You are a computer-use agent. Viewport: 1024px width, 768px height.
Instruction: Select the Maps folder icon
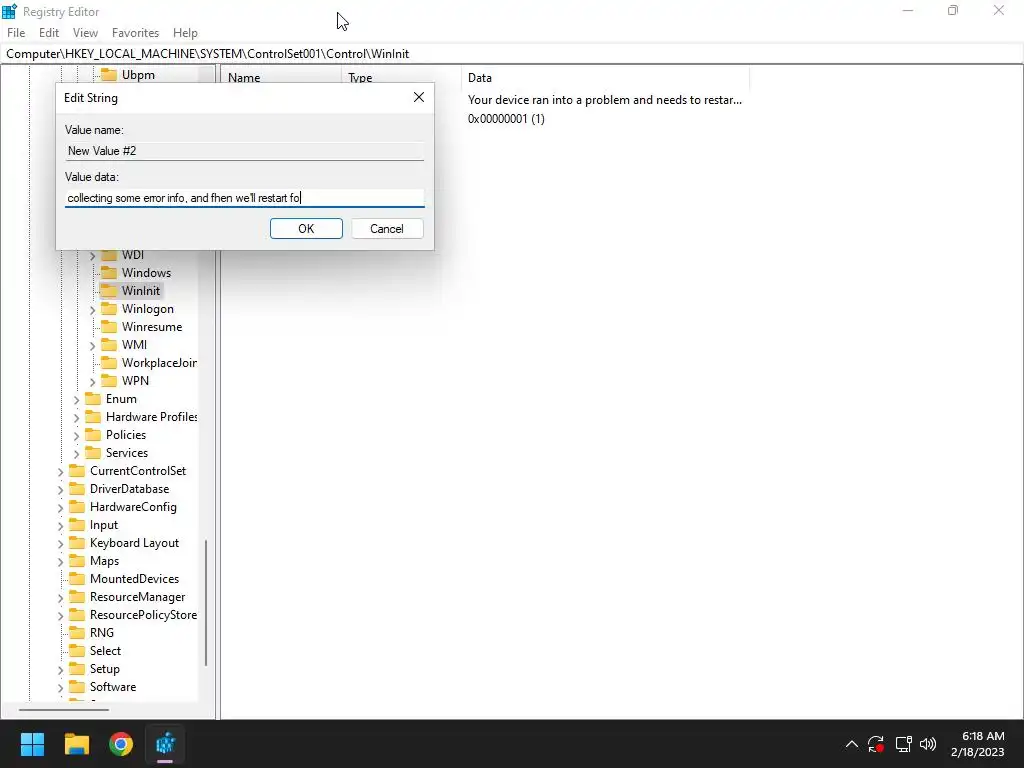click(x=77, y=560)
